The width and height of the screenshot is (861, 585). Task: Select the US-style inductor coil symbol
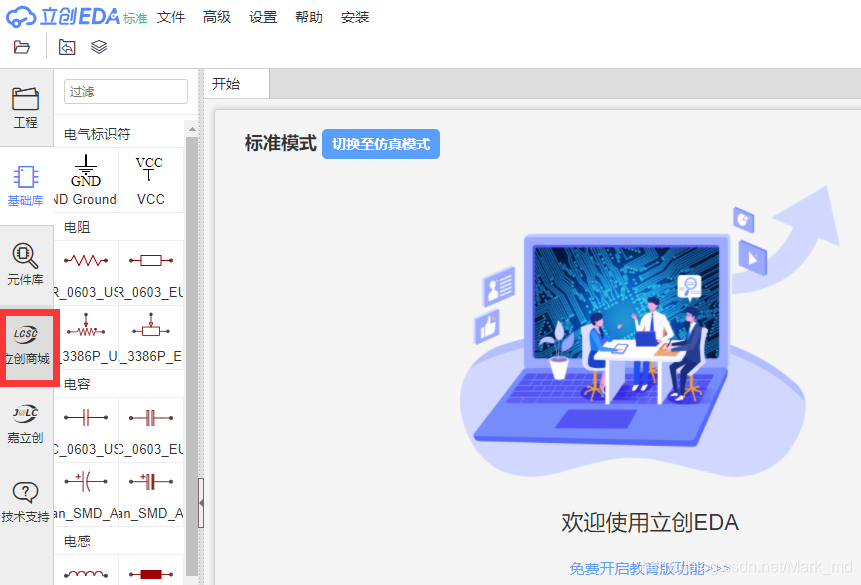(86, 571)
